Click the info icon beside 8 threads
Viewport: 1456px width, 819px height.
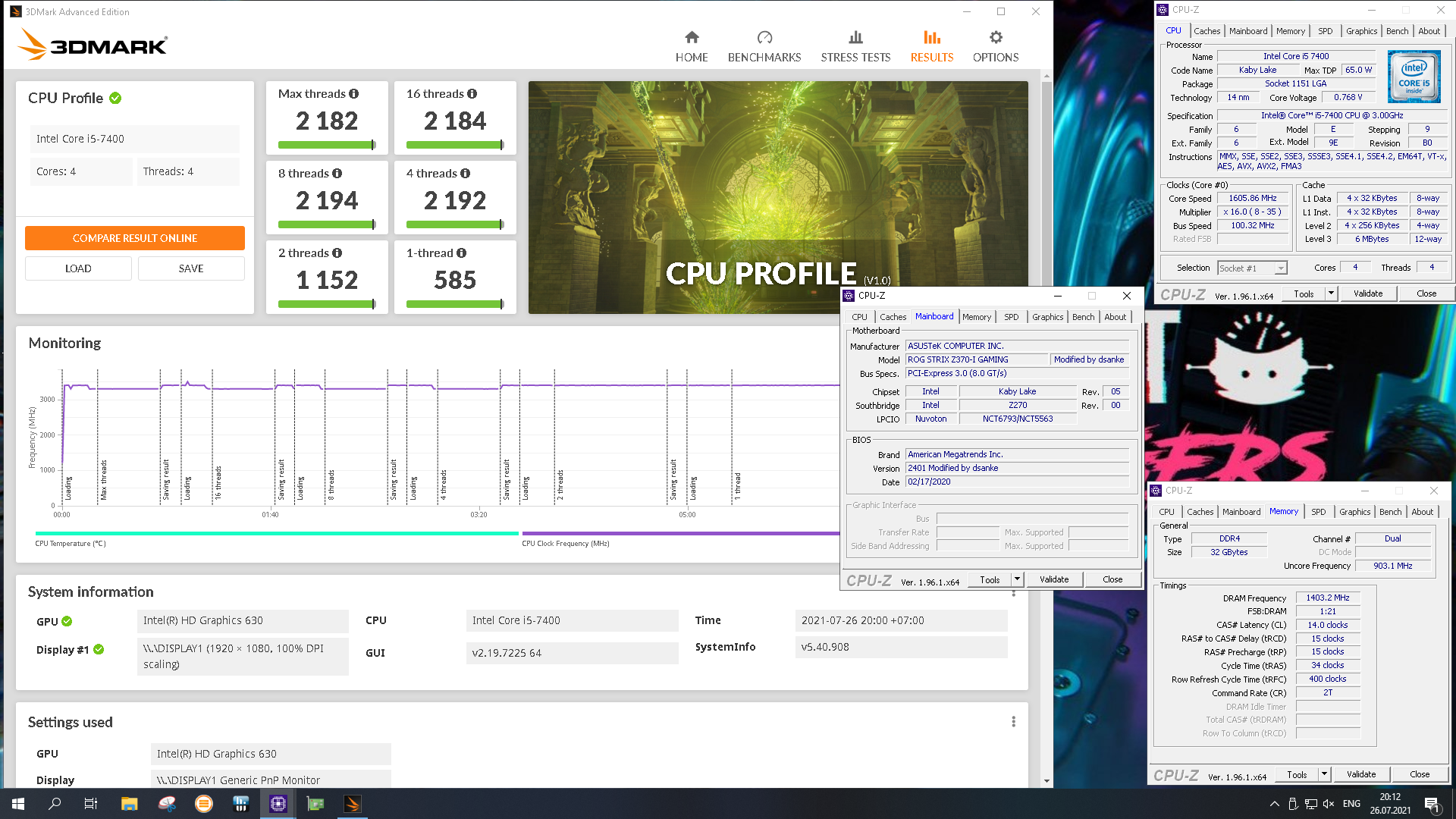pyautogui.click(x=337, y=174)
